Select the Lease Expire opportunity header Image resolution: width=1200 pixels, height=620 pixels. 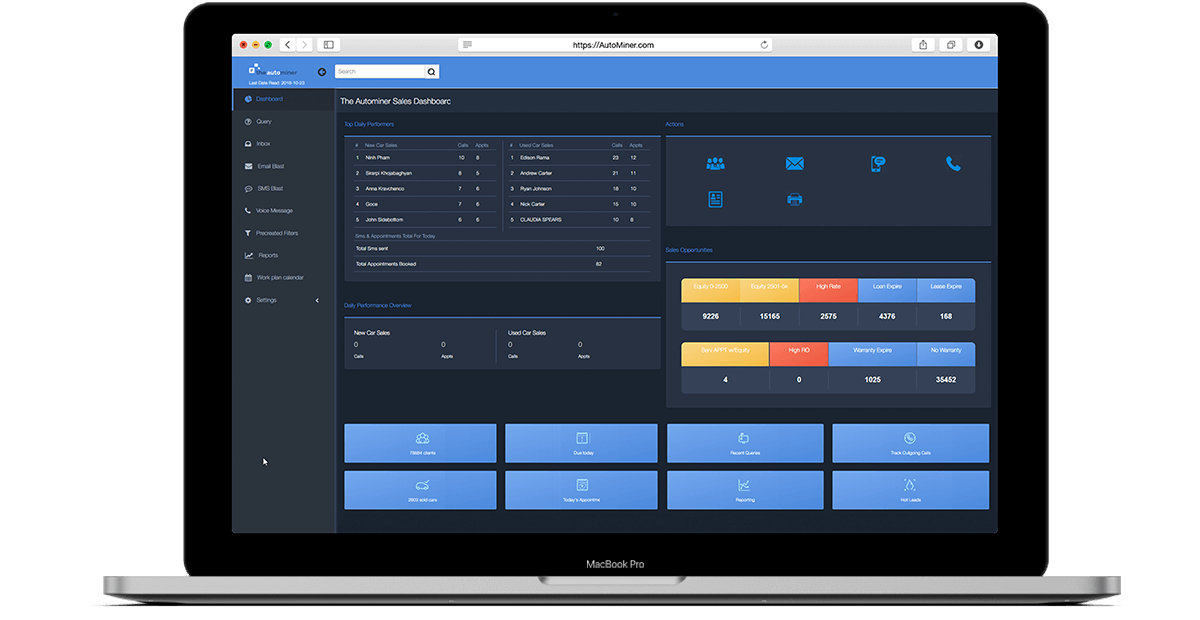click(x=946, y=290)
